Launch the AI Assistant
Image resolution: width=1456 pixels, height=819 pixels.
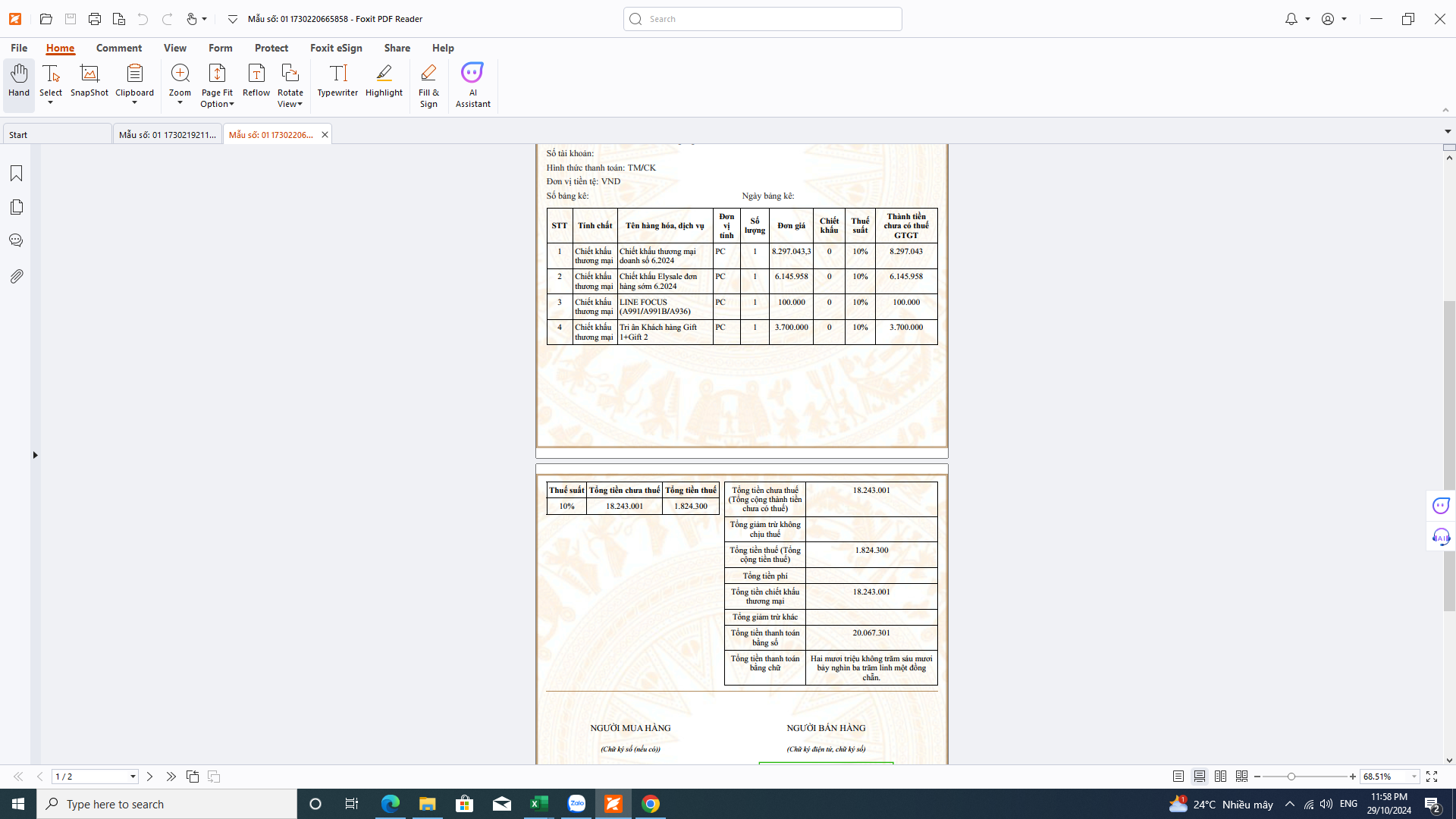click(472, 85)
